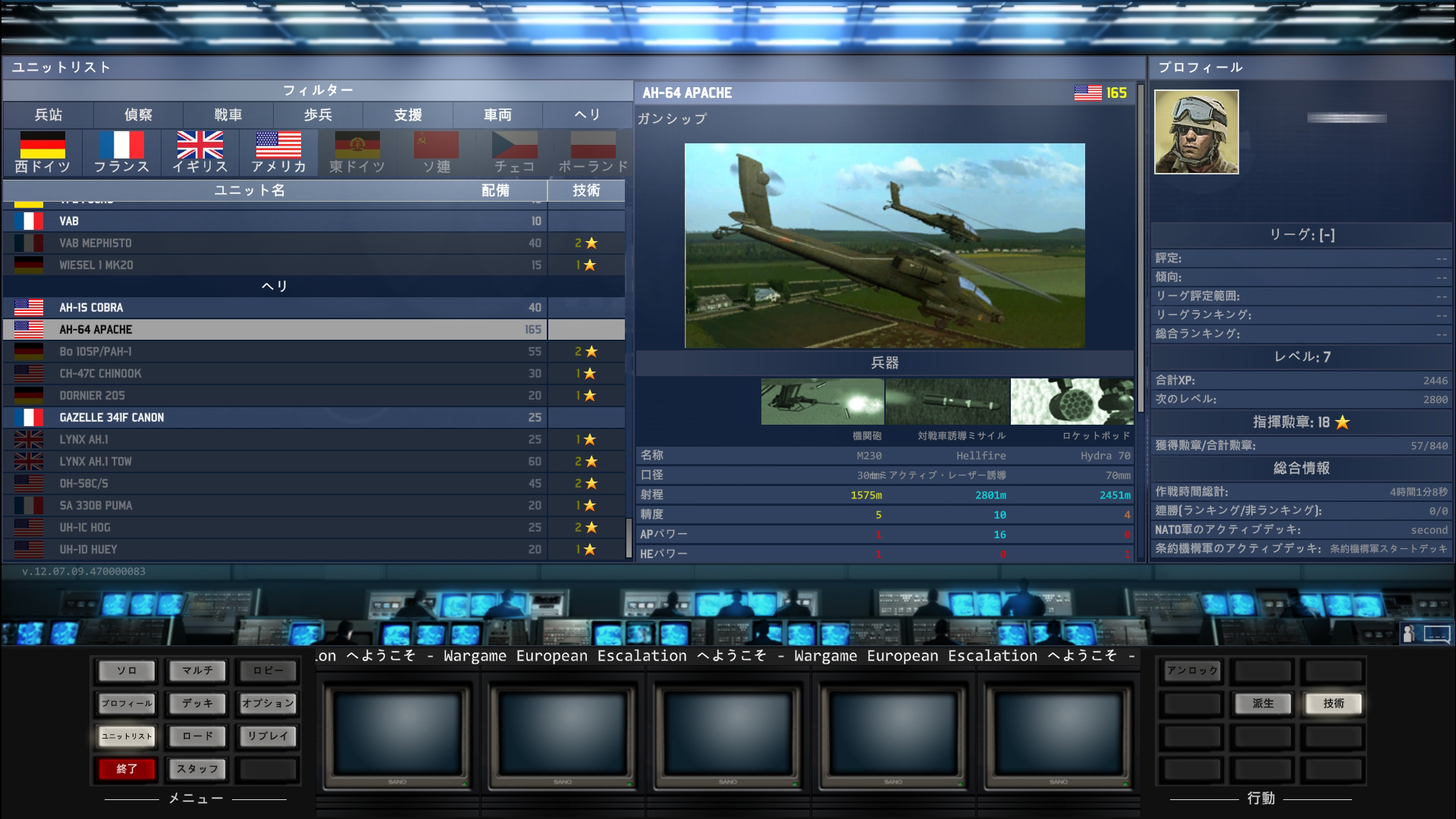The height and width of the screenshot is (819, 1456).
Task: Click the Hellfire missile weapon image
Action: tap(947, 401)
